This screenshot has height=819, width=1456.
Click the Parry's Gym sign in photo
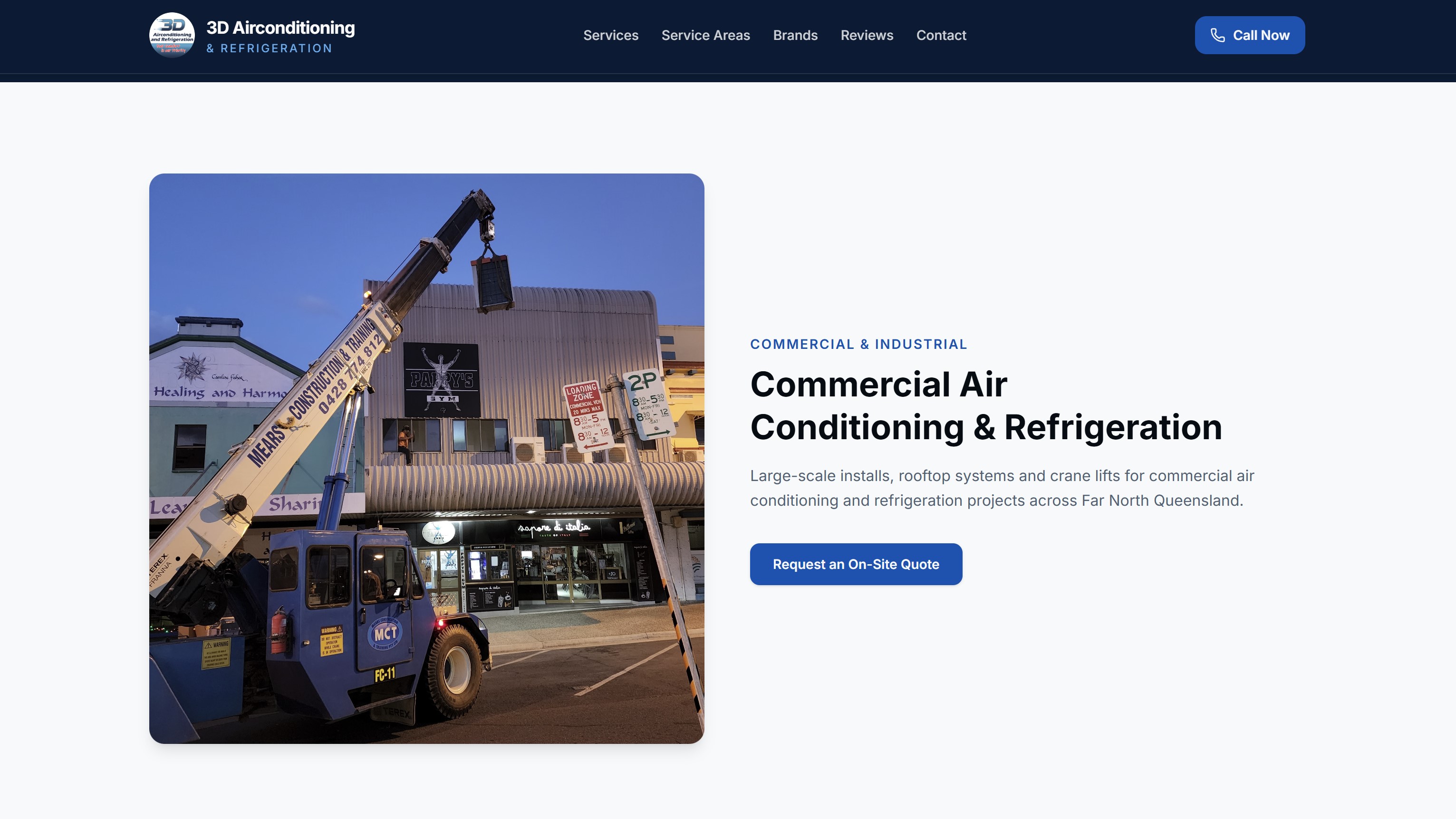tap(442, 380)
